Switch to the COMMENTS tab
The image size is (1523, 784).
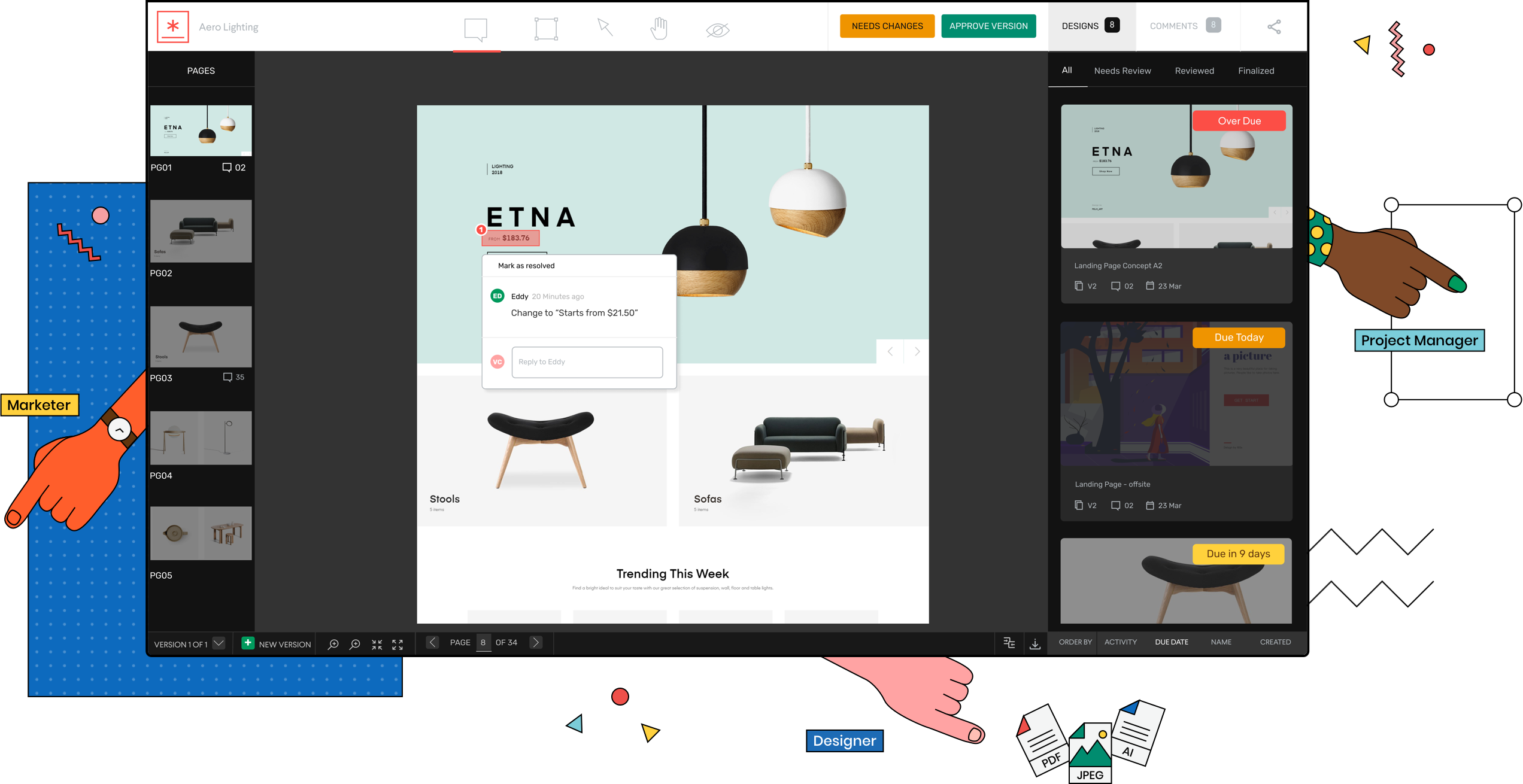pos(1173,25)
